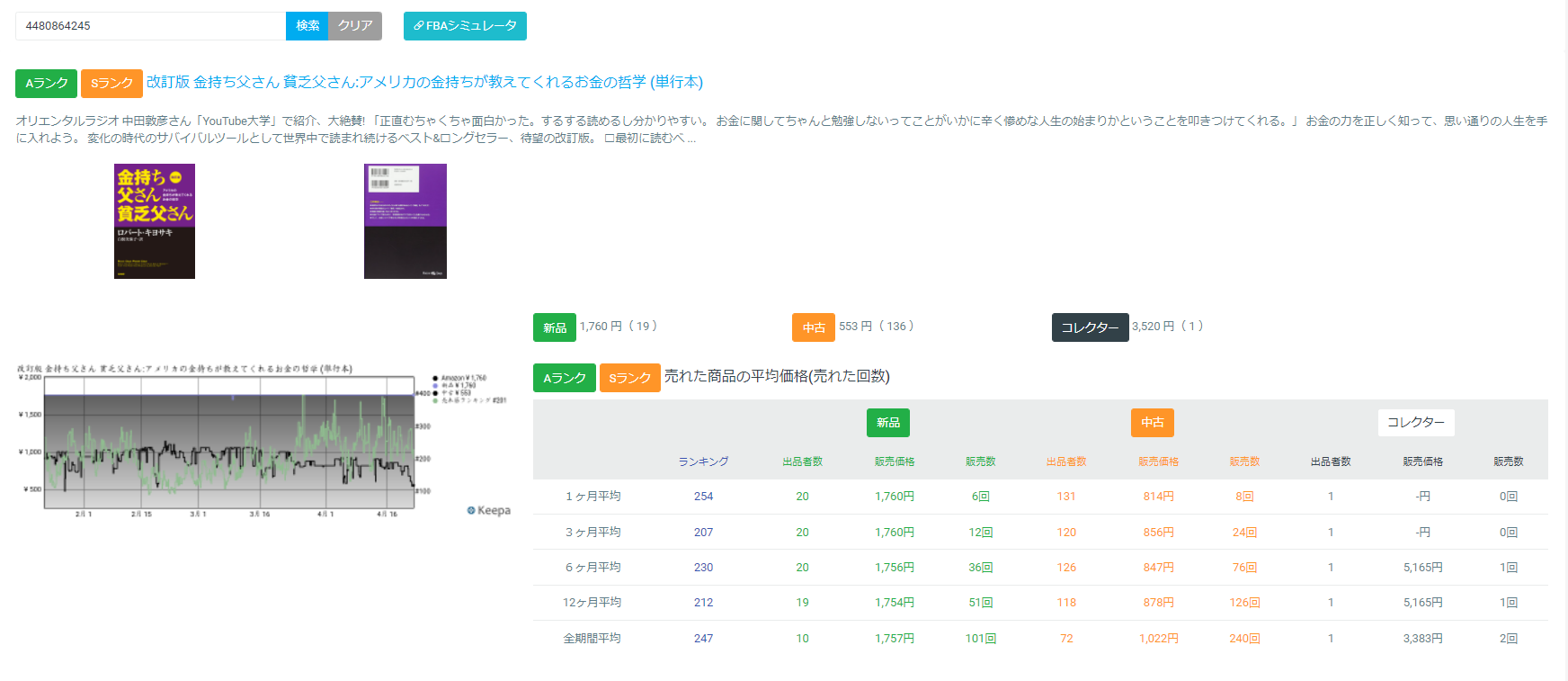Click the orange 中古 badge beside 553円
This screenshot has height=681, width=1568.
point(814,327)
